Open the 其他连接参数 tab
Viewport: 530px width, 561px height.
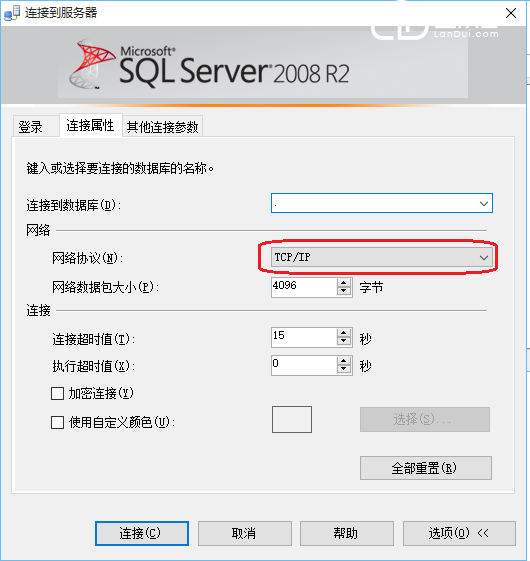[x=162, y=127]
